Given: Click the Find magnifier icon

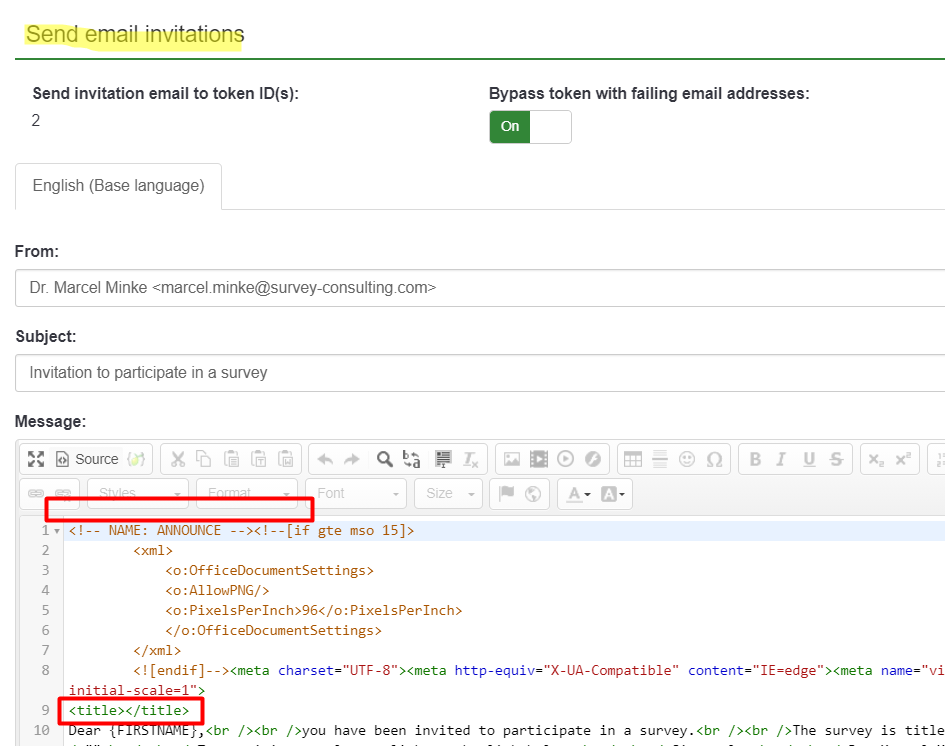Looking at the screenshot, I should click(x=384, y=459).
